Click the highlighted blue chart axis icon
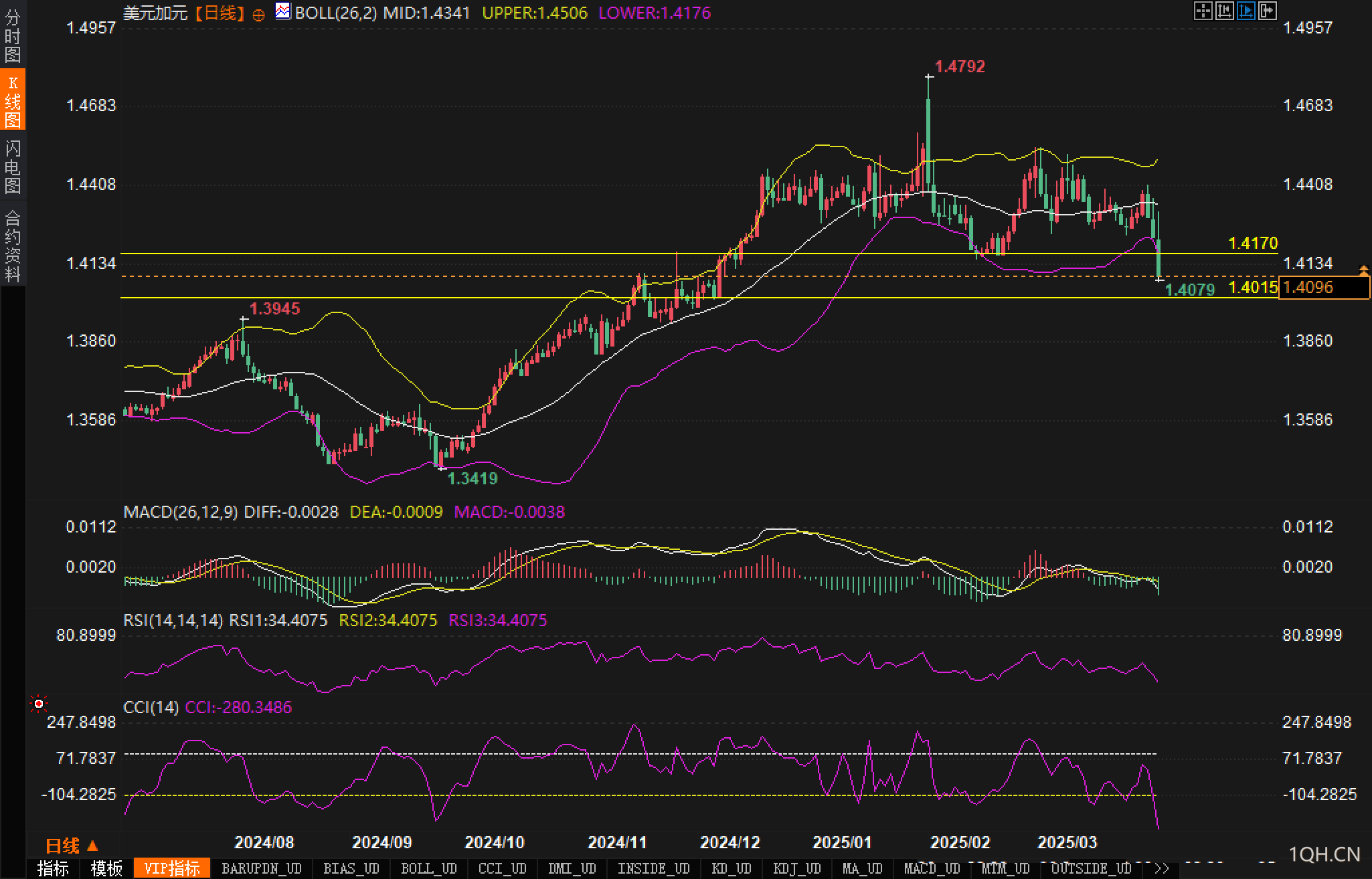1372x879 pixels. 1246,11
